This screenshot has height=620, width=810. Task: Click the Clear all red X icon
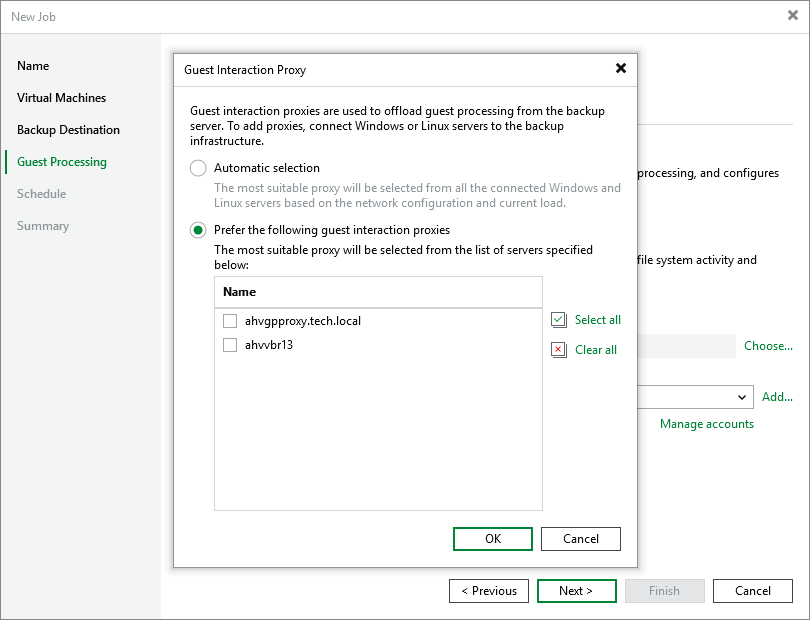pos(559,349)
